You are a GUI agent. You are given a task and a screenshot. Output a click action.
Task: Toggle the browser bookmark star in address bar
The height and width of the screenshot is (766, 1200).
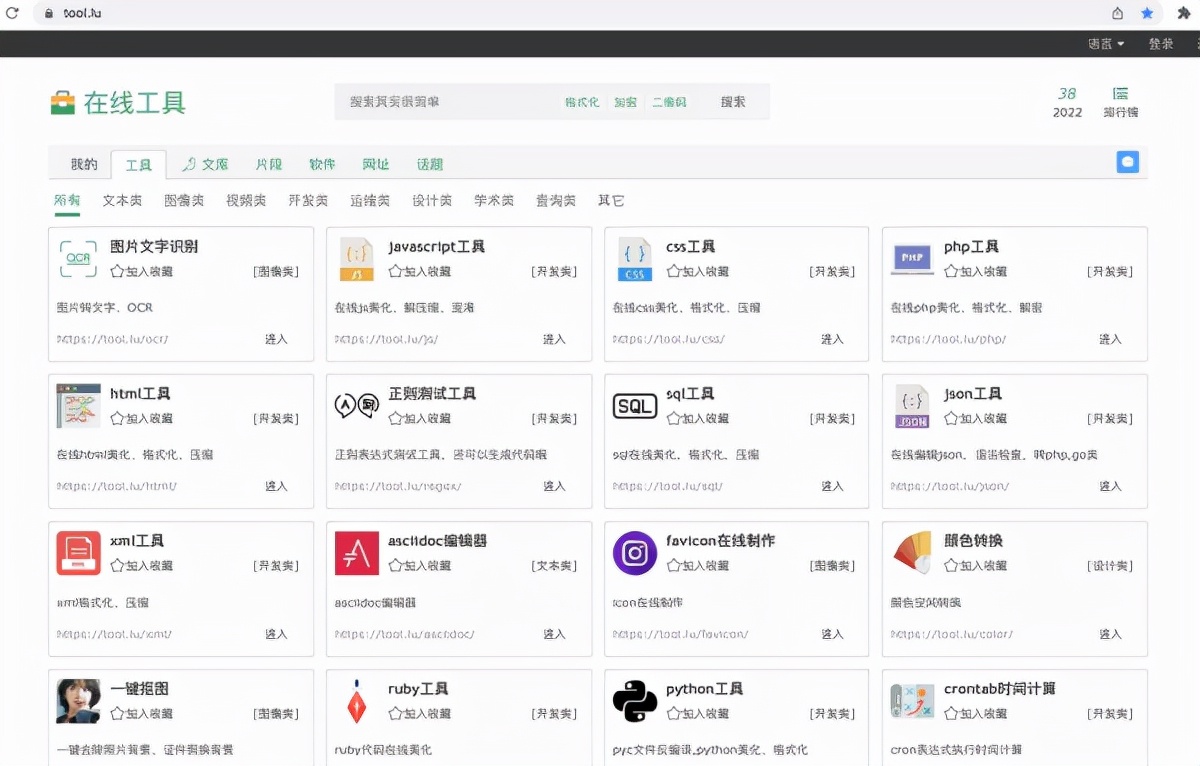click(x=1147, y=13)
